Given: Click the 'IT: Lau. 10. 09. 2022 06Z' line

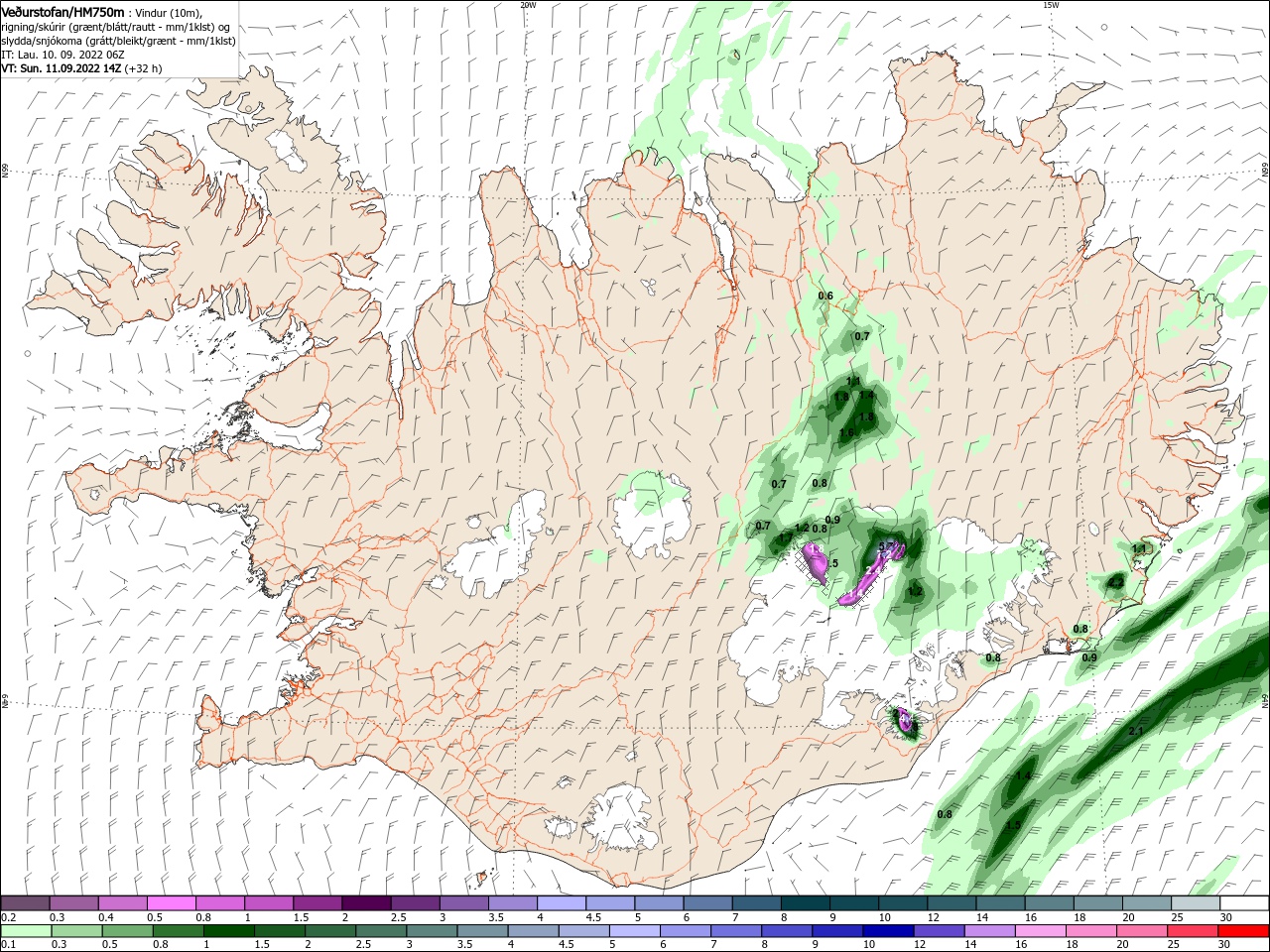Looking at the screenshot, I should [63, 55].
